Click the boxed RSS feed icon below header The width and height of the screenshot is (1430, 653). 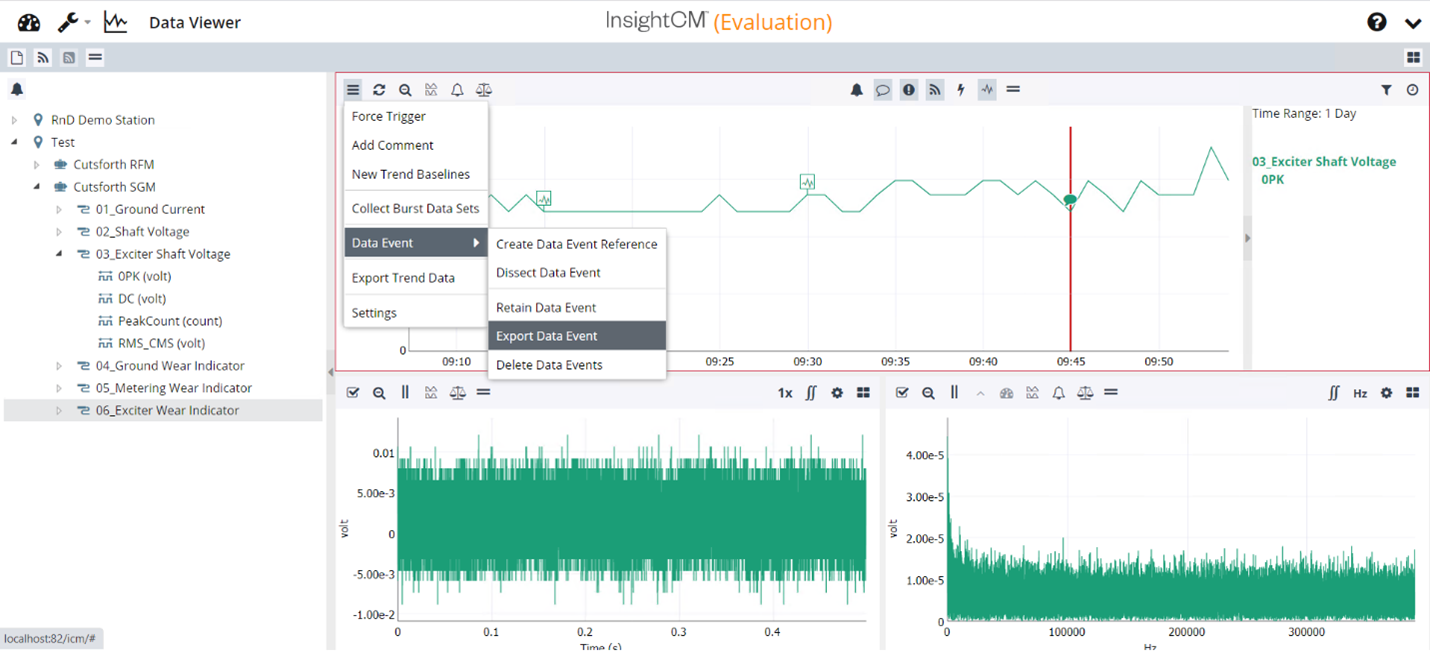(x=69, y=58)
